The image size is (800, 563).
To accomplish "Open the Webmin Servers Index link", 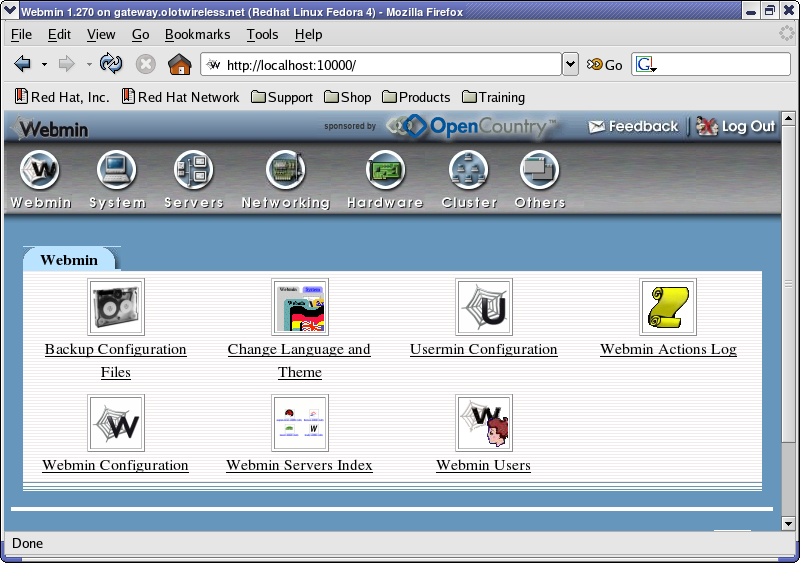I will [299, 465].
